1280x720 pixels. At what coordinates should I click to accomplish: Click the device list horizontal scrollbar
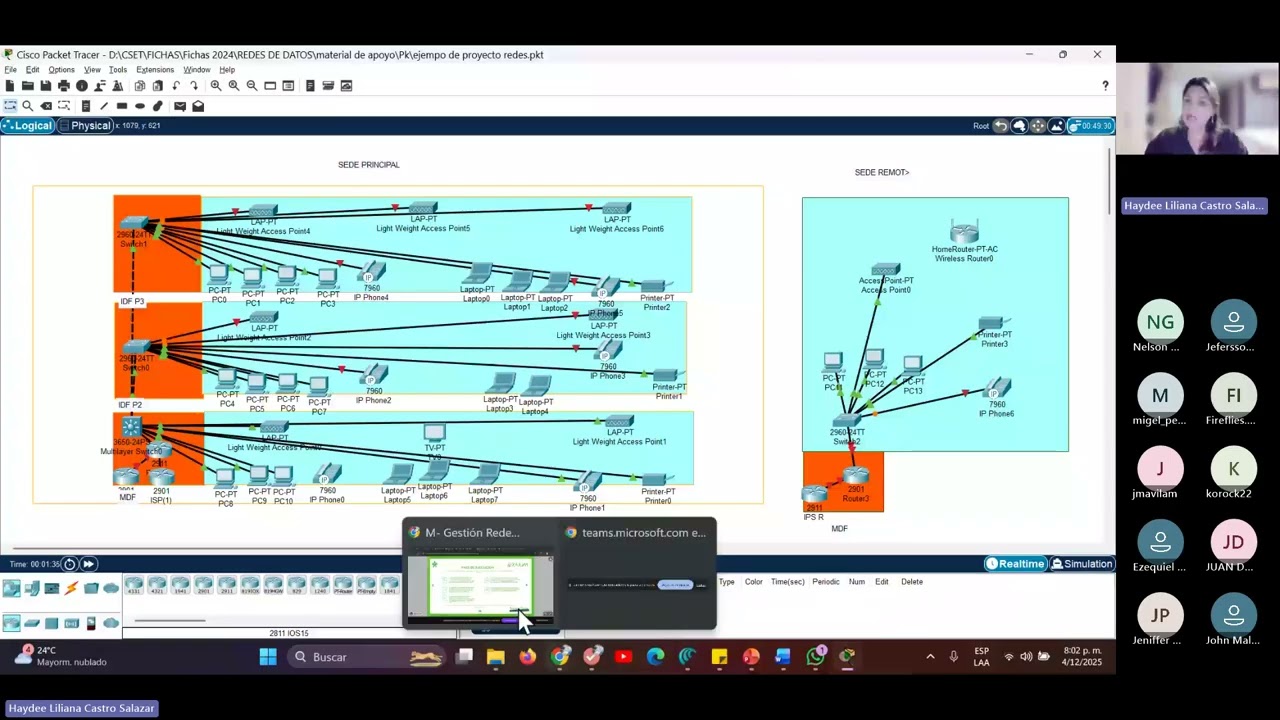click(170, 621)
